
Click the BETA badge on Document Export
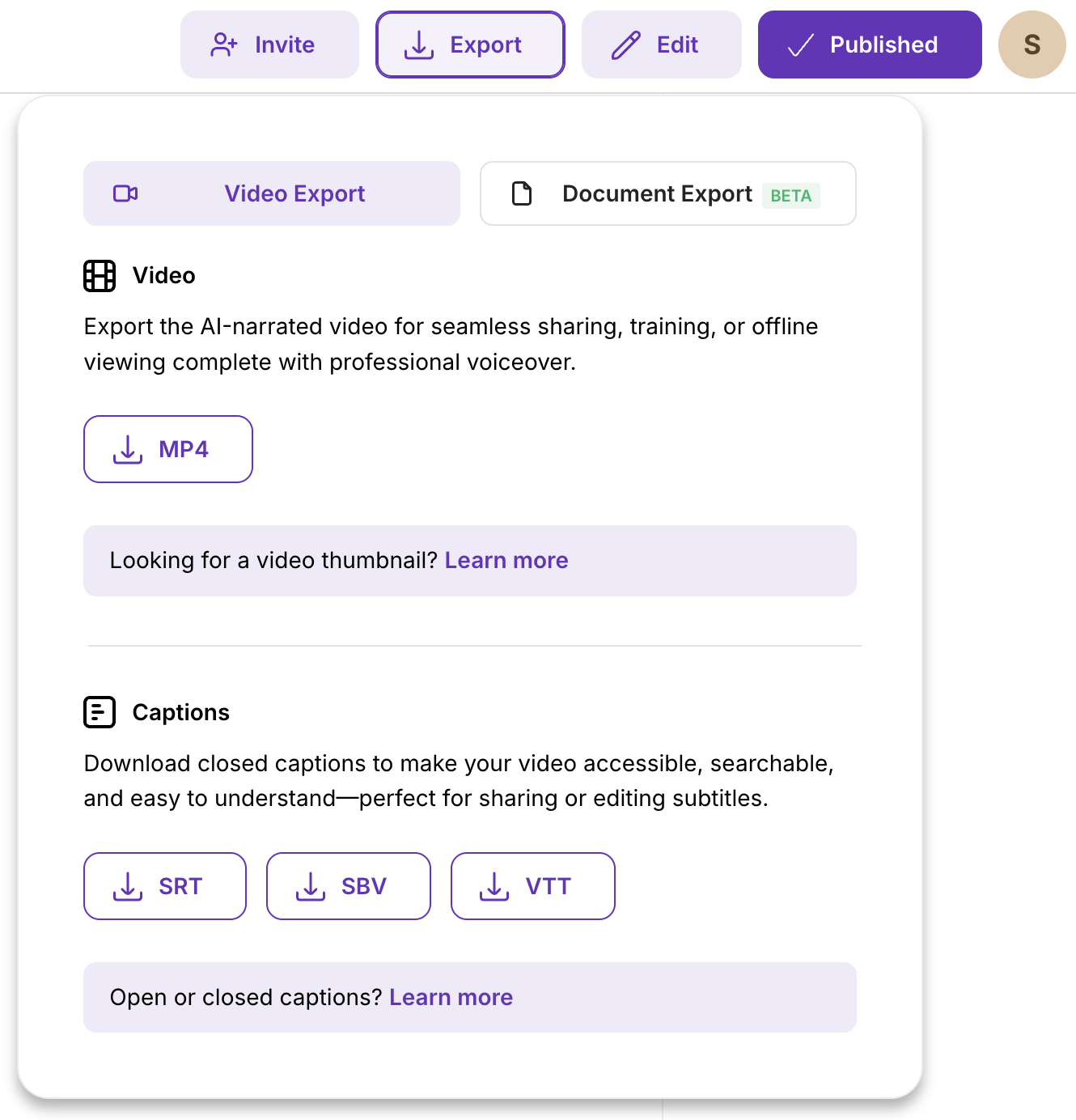pos(790,196)
